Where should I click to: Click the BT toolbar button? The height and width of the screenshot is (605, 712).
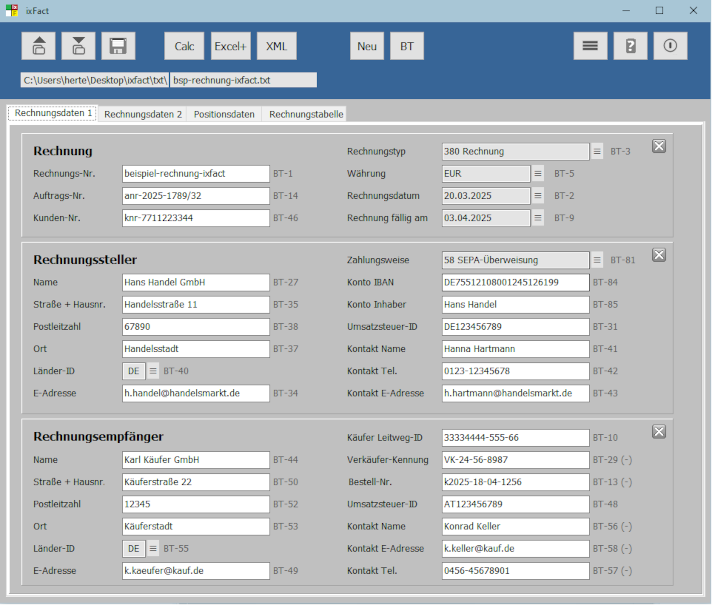pos(407,46)
